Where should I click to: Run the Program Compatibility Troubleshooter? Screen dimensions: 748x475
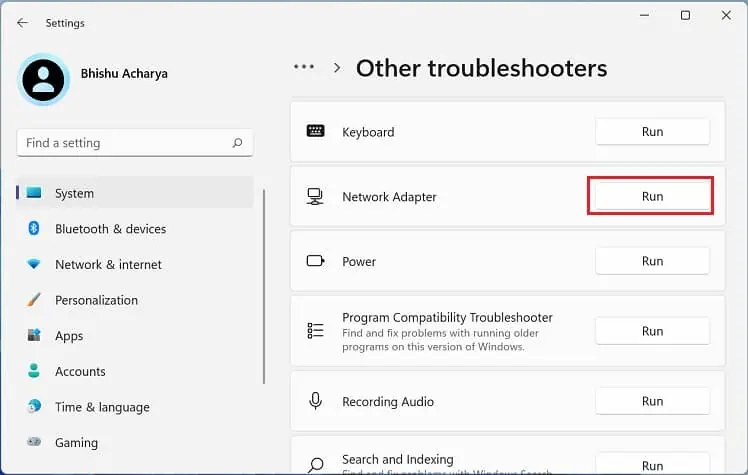coord(652,331)
